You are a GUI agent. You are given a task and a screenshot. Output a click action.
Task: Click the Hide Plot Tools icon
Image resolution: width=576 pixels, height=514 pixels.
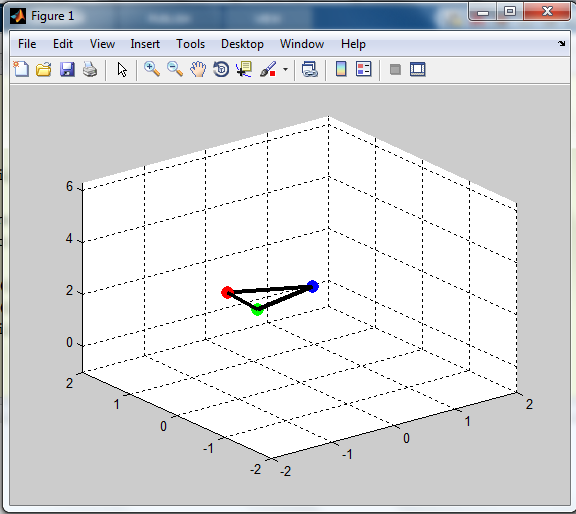point(395,69)
